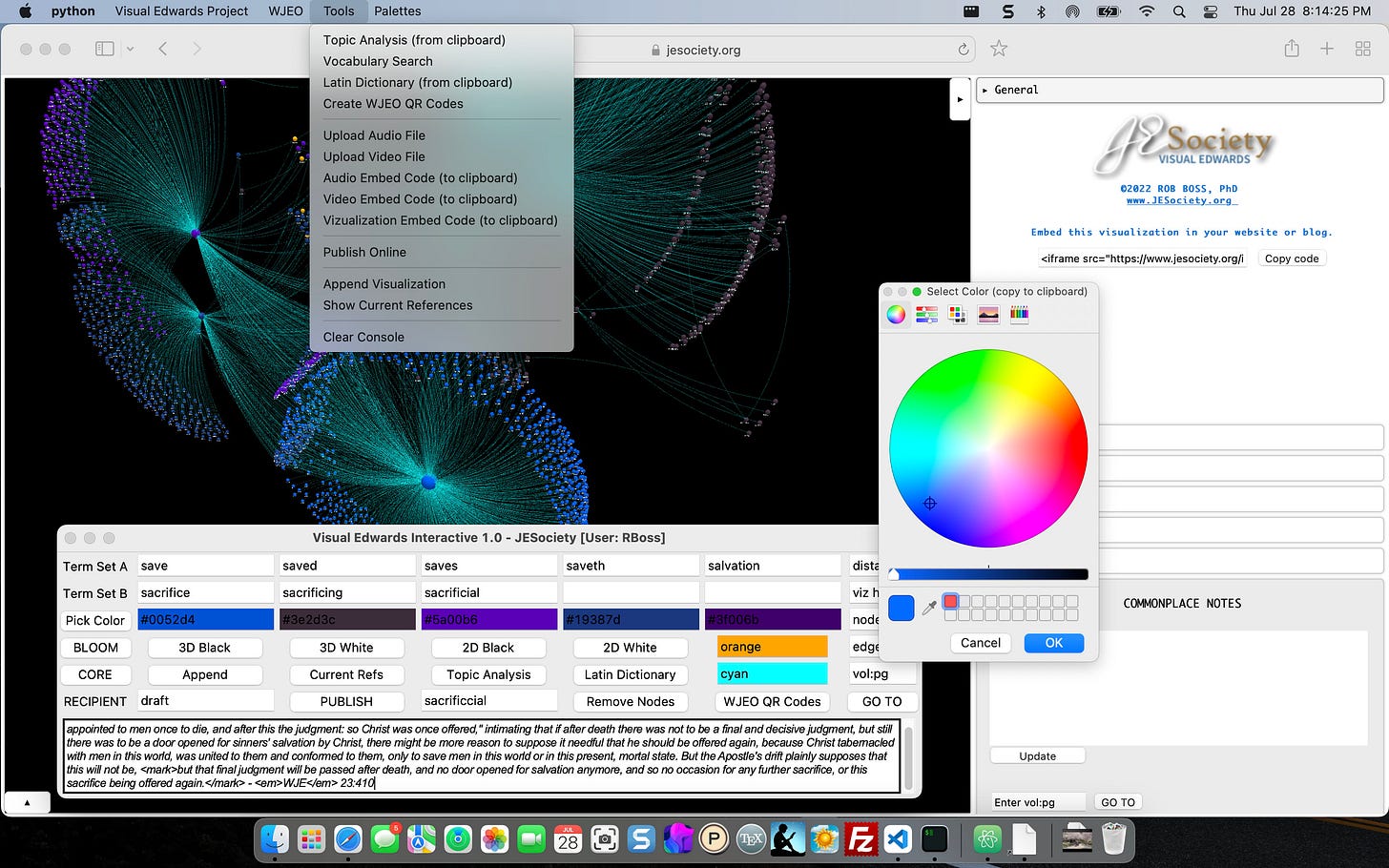Image resolution: width=1389 pixels, height=868 pixels.
Task: Open Screenshot app in the dock
Action: pos(605,839)
